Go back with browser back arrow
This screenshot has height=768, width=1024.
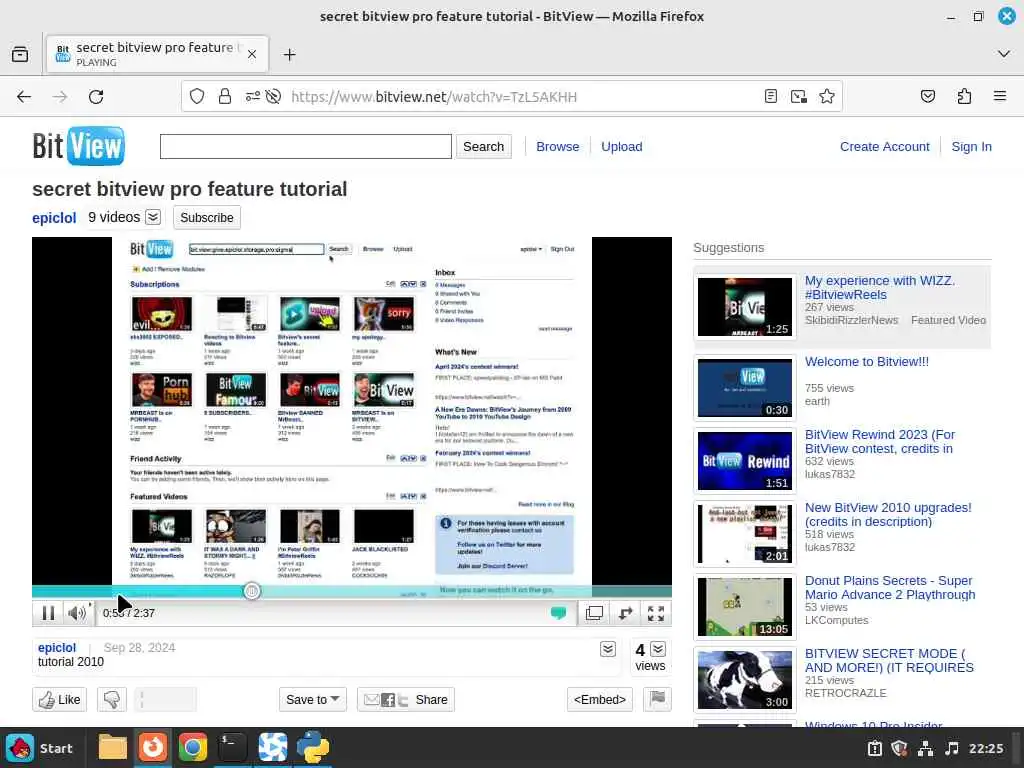pyautogui.click(x=24, y=97)
